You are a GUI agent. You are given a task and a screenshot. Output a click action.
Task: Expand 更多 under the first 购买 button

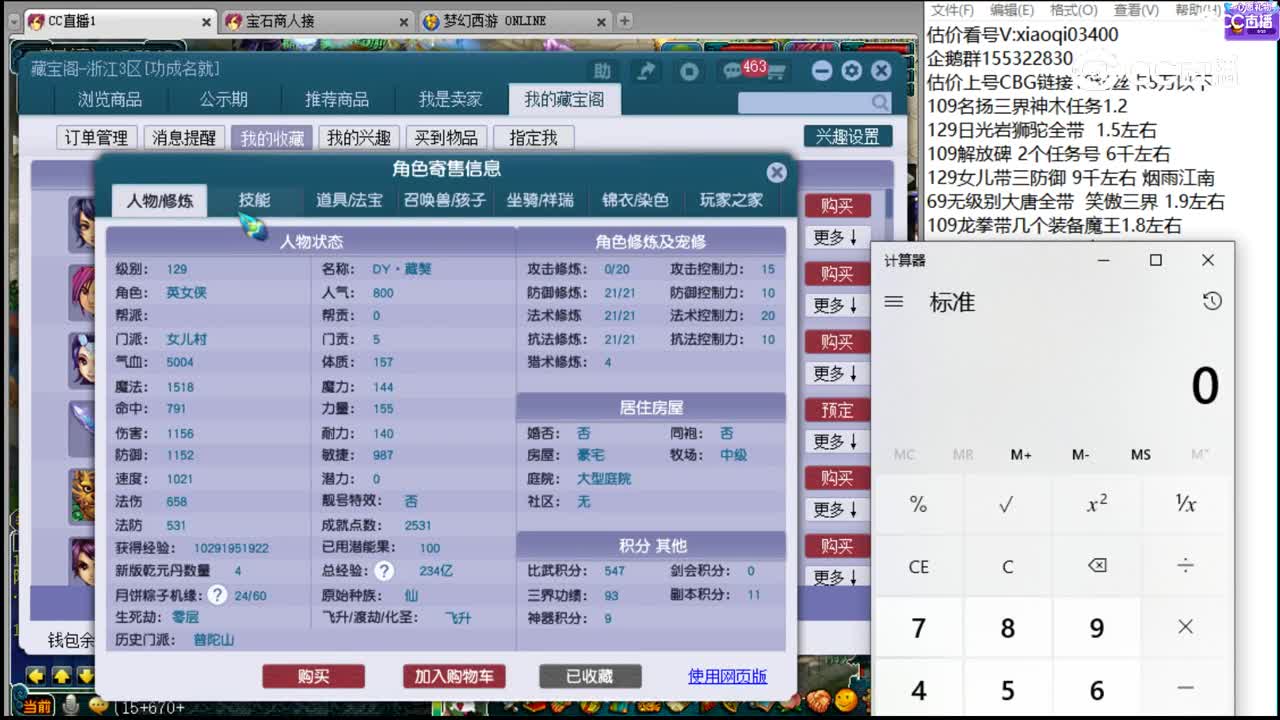coord(836,237)
